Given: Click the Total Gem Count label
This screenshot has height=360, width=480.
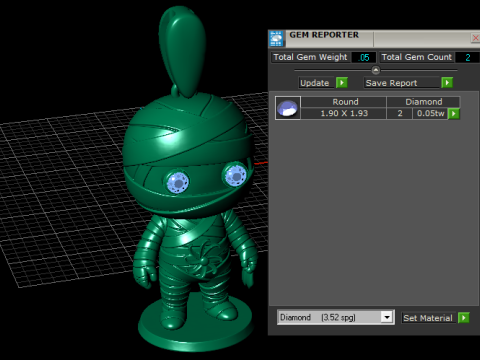Looking at the screenshot, I should coord(417,57).
